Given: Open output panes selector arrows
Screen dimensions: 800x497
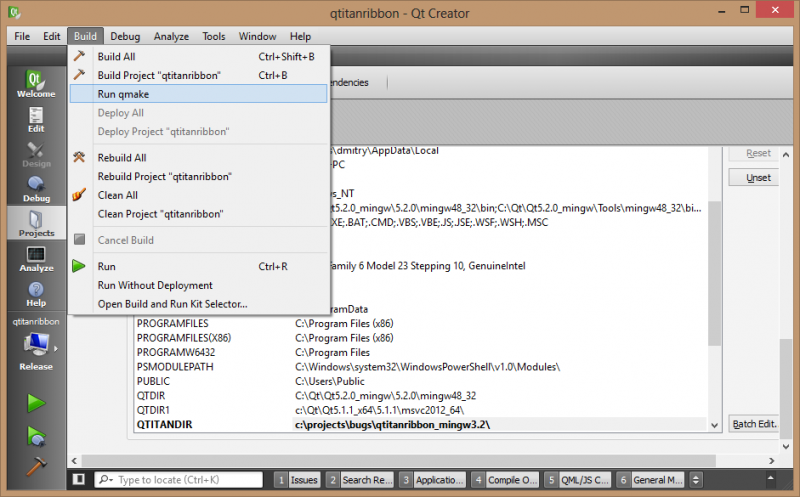Looking at the screenshot, I should (697, 481).
